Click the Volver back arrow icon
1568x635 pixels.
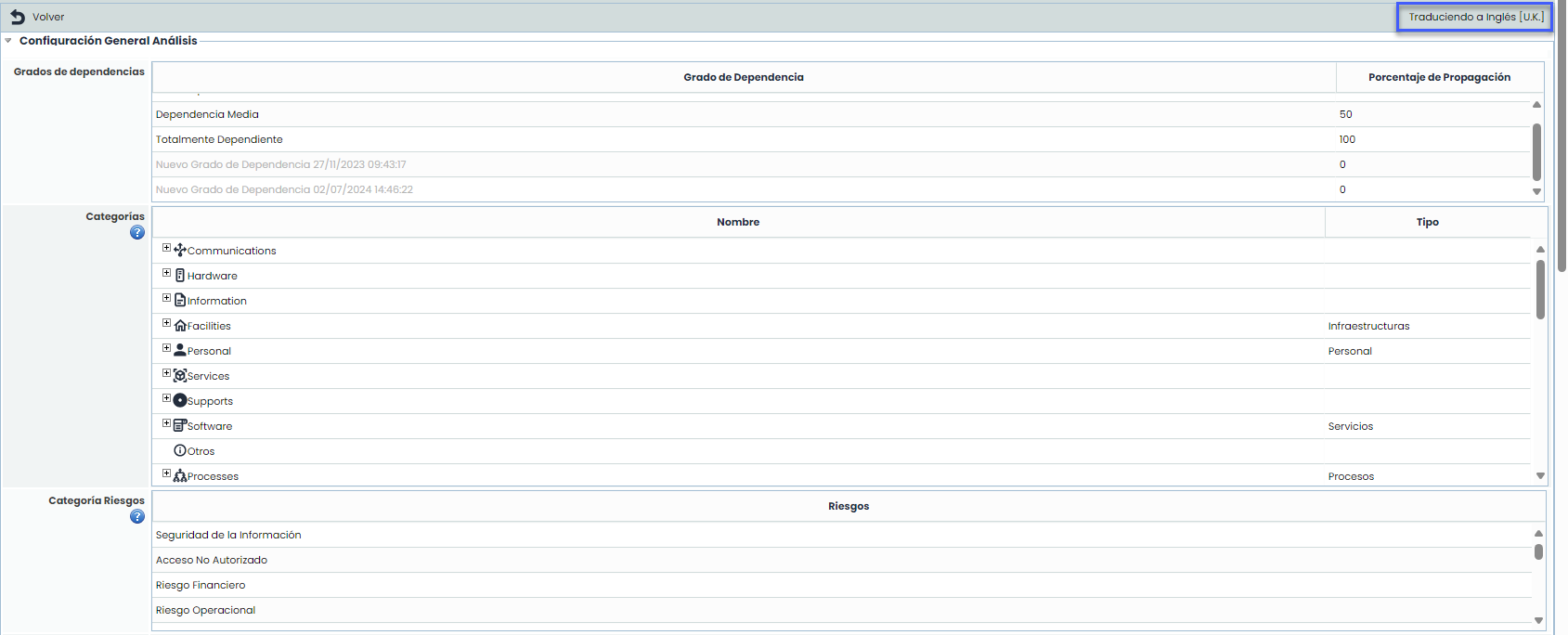tap(18, 17)
